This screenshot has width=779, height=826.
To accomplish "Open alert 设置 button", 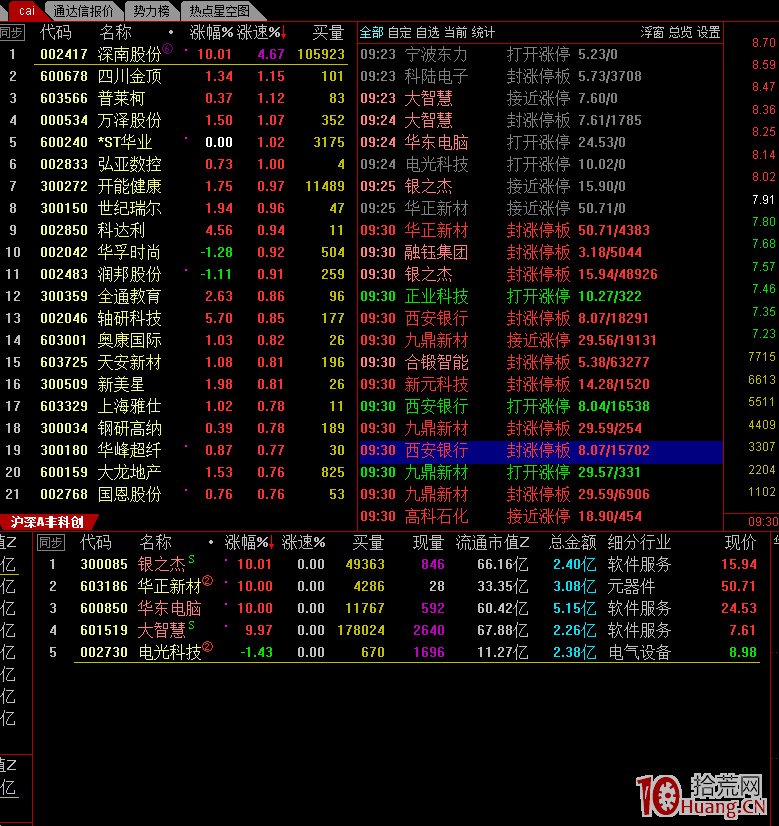I will (x=708, y=33).
